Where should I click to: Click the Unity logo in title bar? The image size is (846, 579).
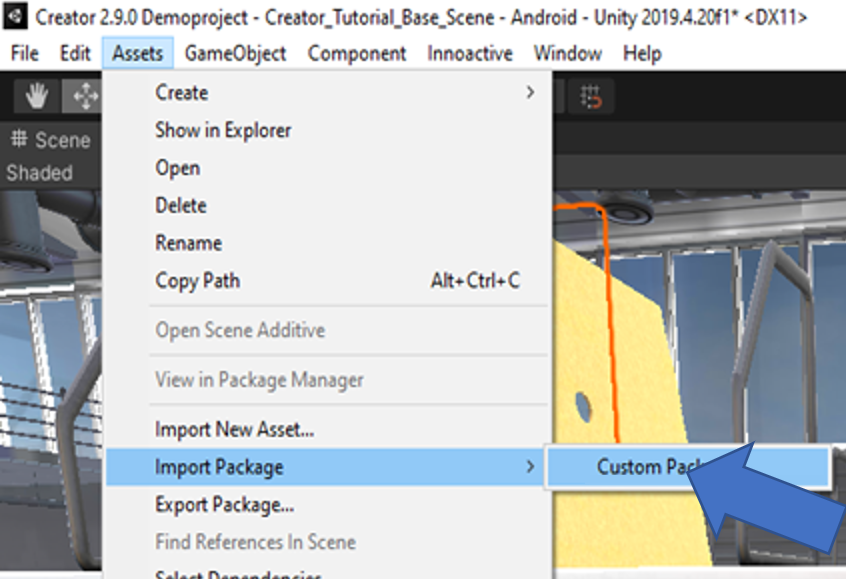[17, 17]
